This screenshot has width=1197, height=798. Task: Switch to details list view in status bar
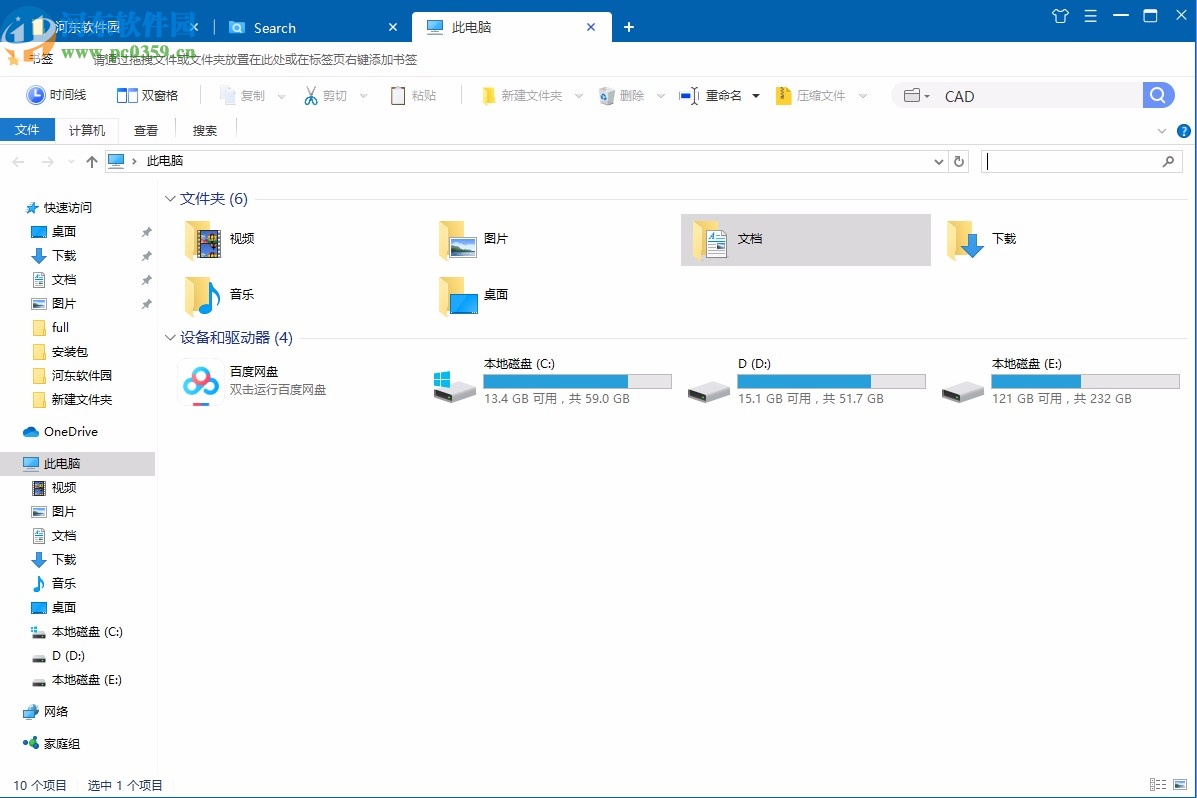[x=1158, y=785]
